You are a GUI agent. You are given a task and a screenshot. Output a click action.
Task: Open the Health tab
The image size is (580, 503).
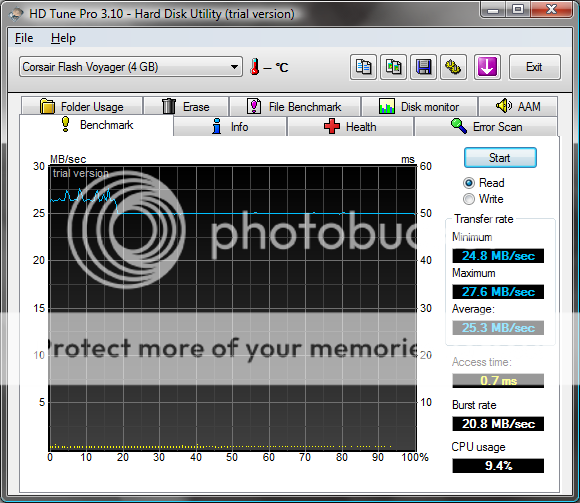pyautogui.click(x=350, y=127)
